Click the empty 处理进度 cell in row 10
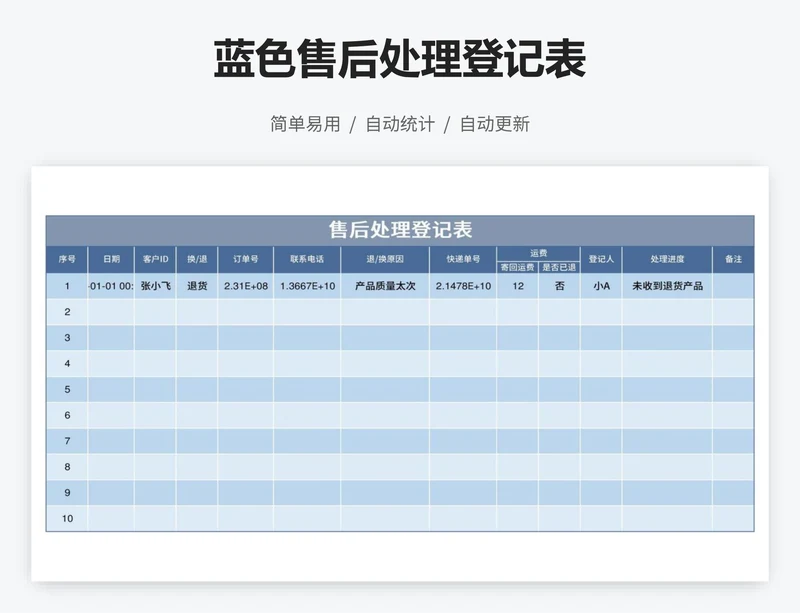 tap(667, 519)
